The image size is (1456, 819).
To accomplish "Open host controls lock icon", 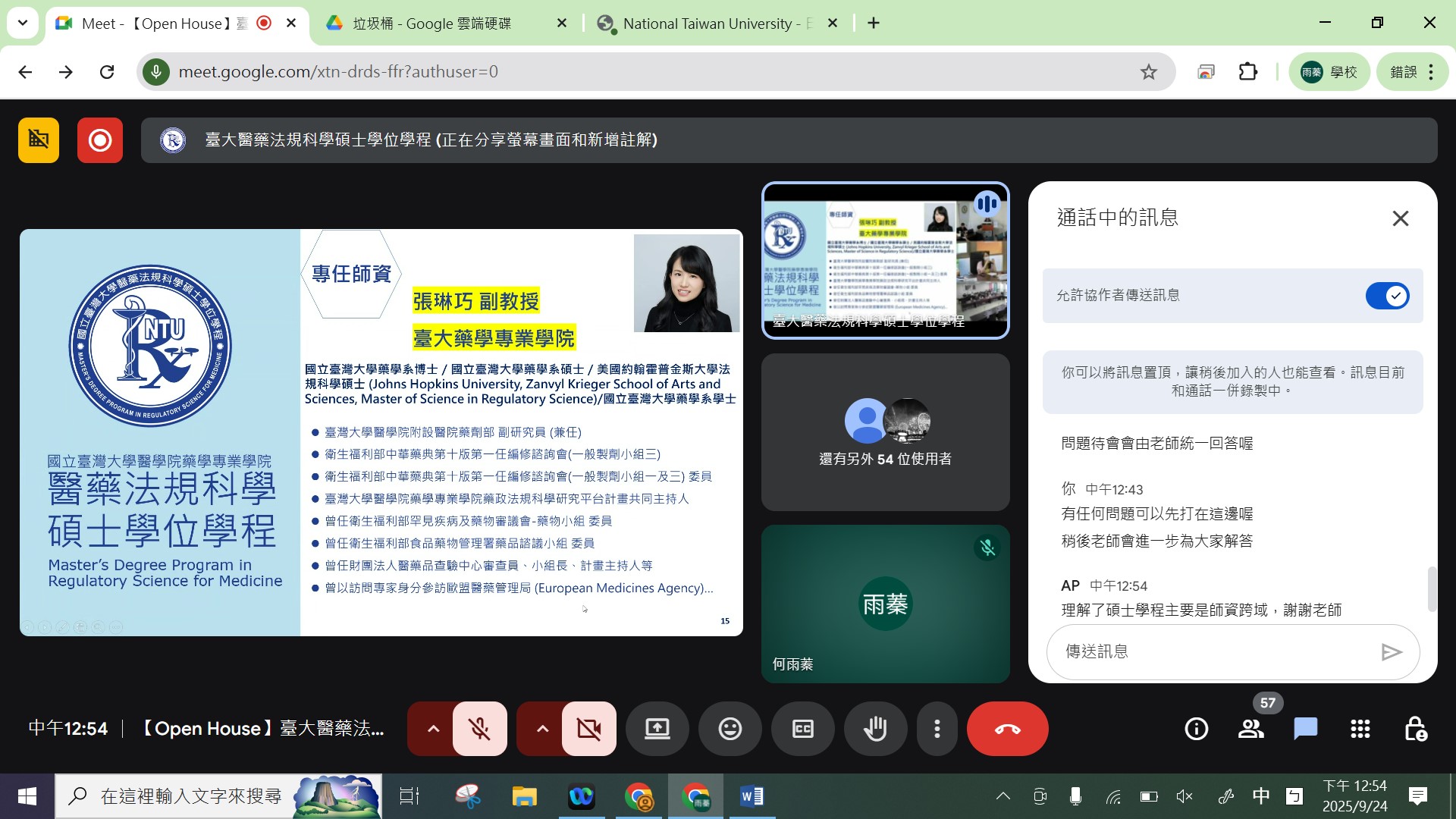I will [x=1414, y=729].
